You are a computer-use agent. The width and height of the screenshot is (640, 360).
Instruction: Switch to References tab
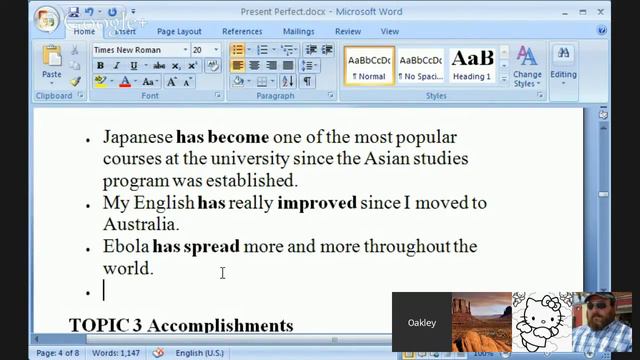(x=242, y=31)
